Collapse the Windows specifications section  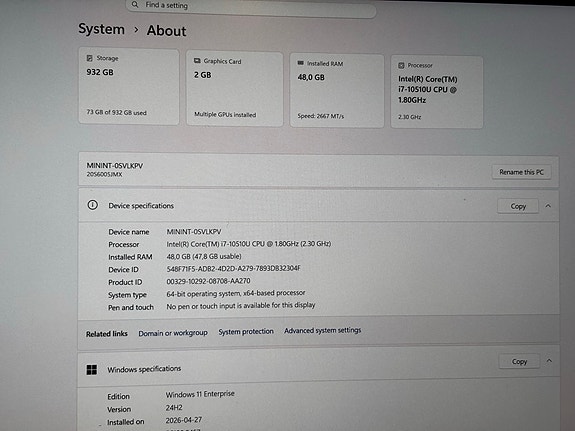point(549,361)
